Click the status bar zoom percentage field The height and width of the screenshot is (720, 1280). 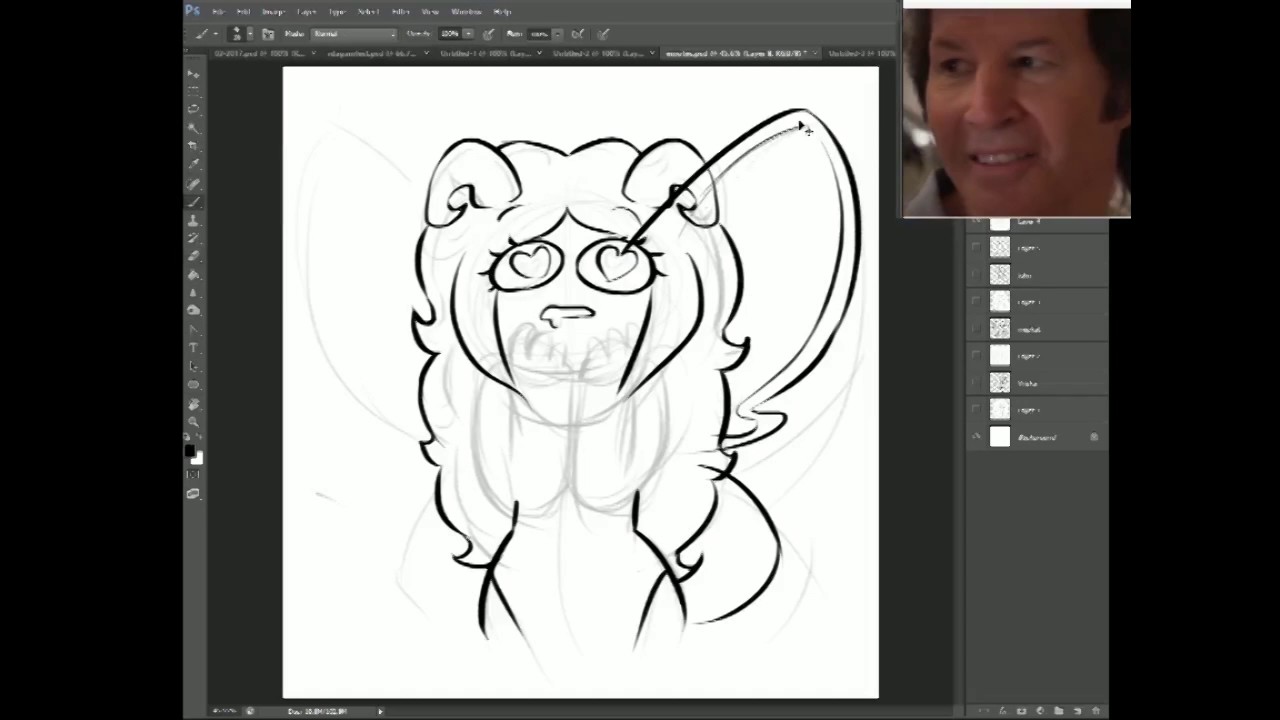pos(222,711)
